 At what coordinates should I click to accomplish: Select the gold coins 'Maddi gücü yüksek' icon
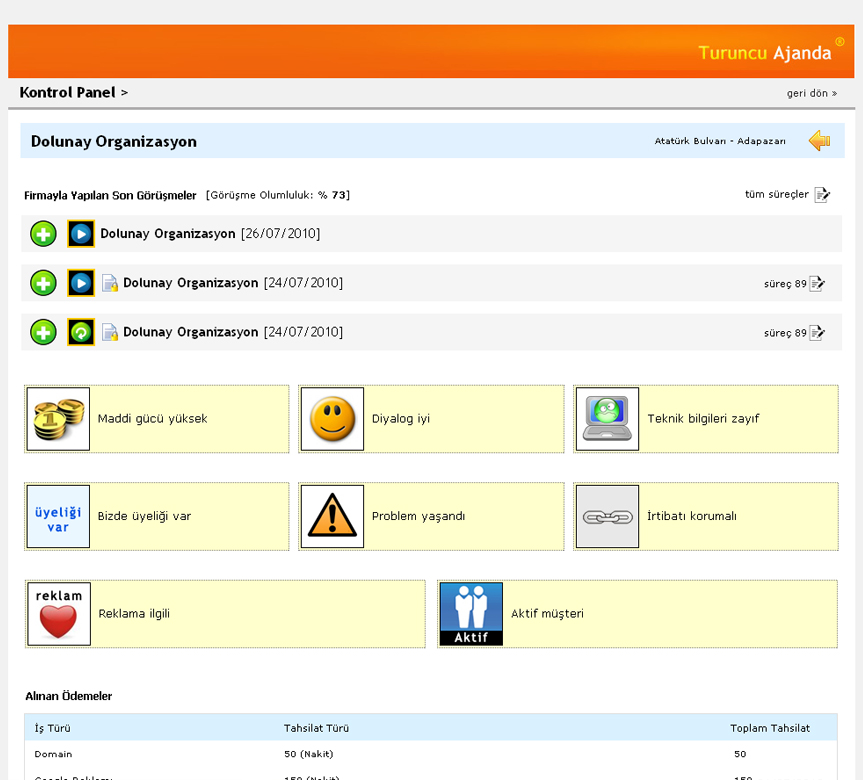(58, 419)
